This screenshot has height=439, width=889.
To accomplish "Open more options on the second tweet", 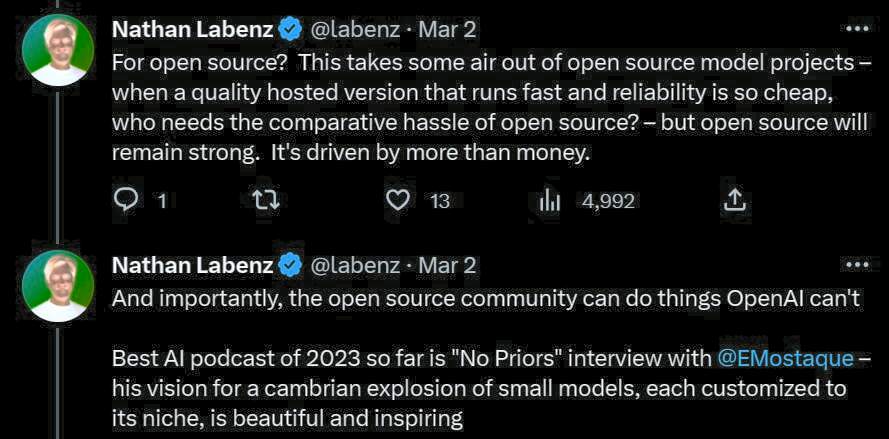I will pos(857,264).
